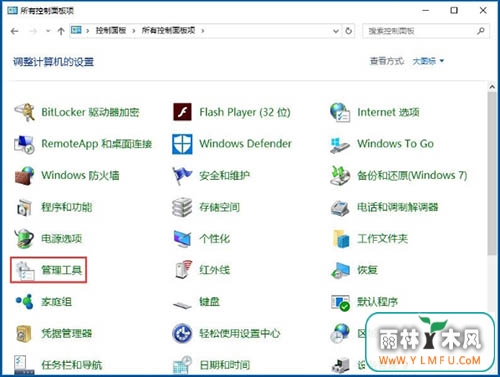Open the 管理工具 gear icon
This screenshot has width=500, height=377.
coord(25,270)
